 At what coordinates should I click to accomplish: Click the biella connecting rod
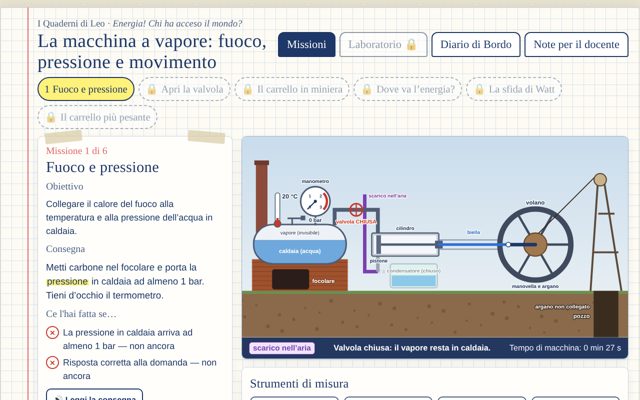(x=473, y=244)
